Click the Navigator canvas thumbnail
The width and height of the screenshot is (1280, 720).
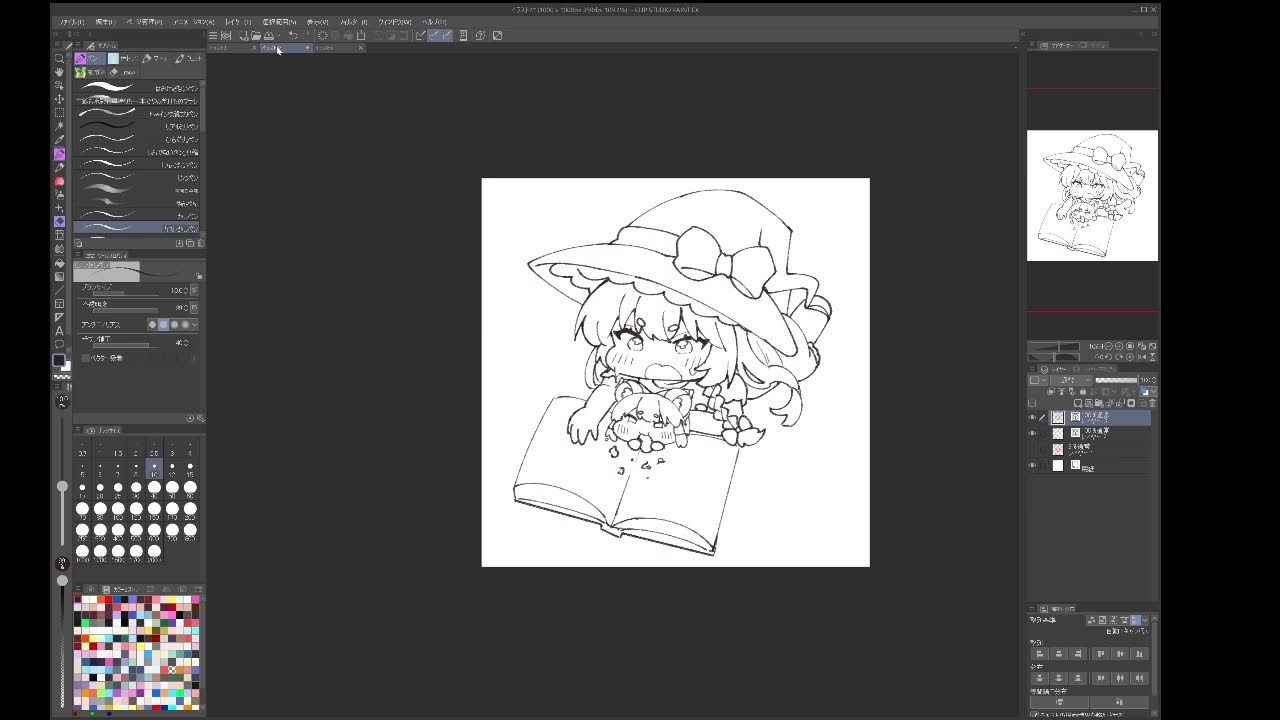tap(1092, 195)
